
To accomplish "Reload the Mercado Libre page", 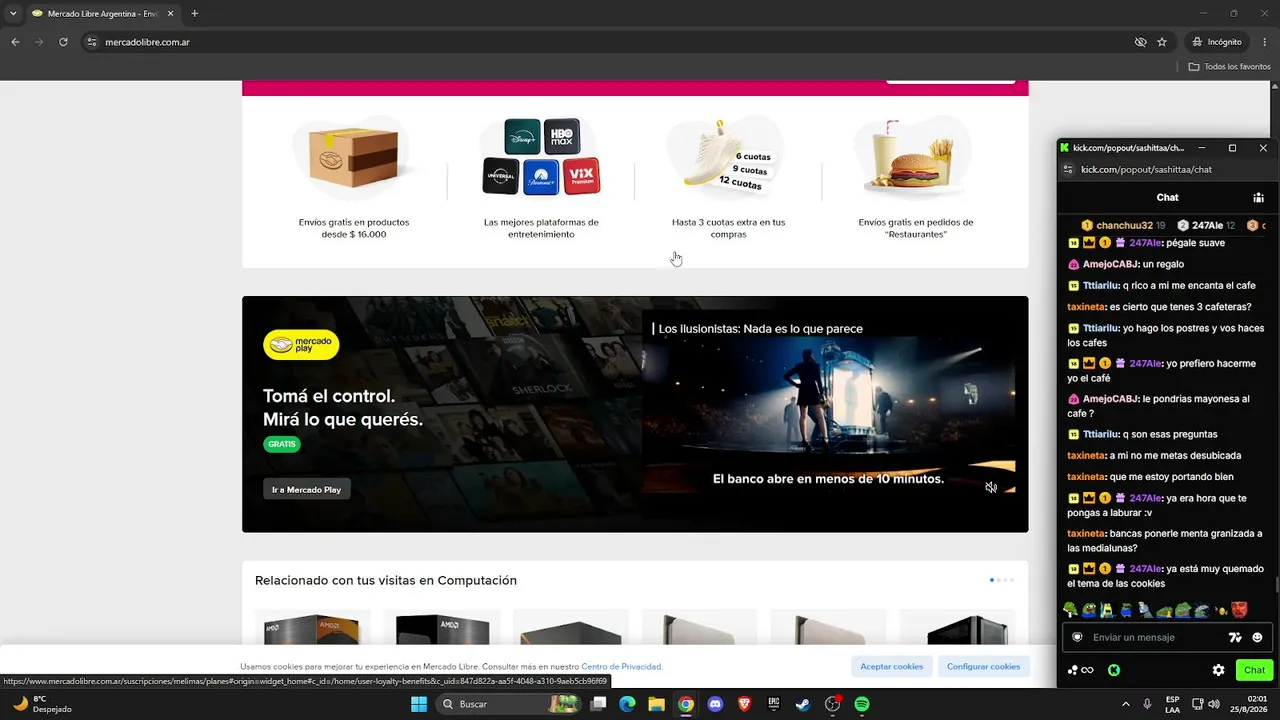I will coord(63,42).
